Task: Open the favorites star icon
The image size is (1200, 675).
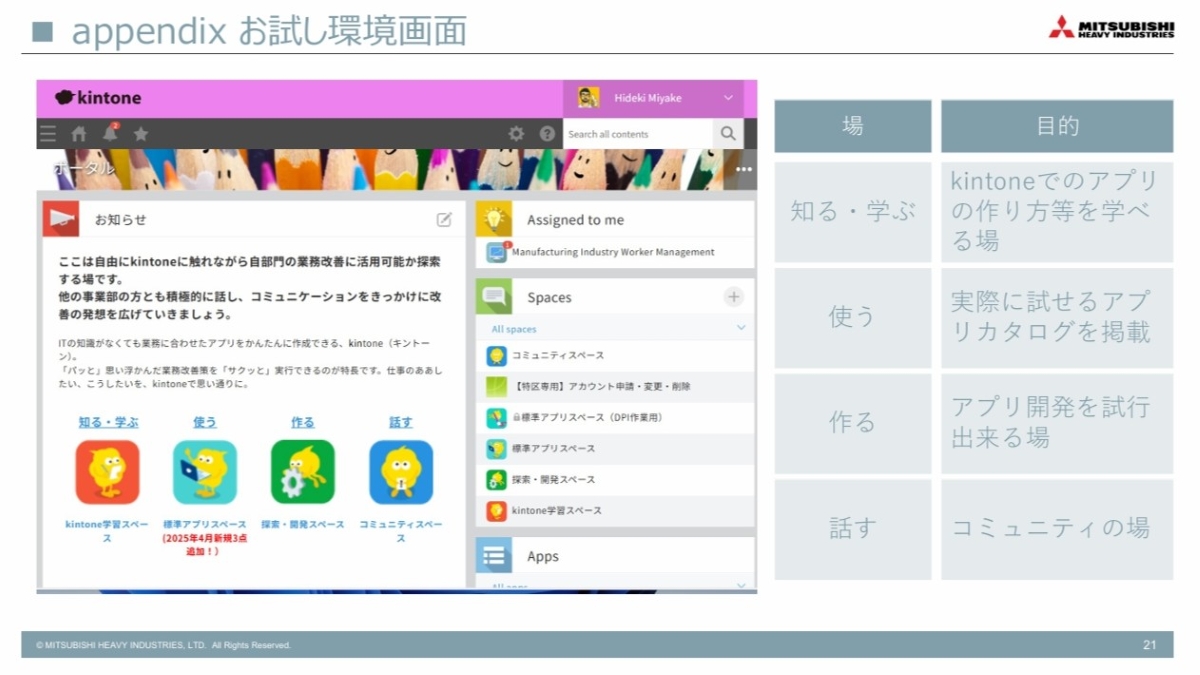Action: tap(141, 134)
